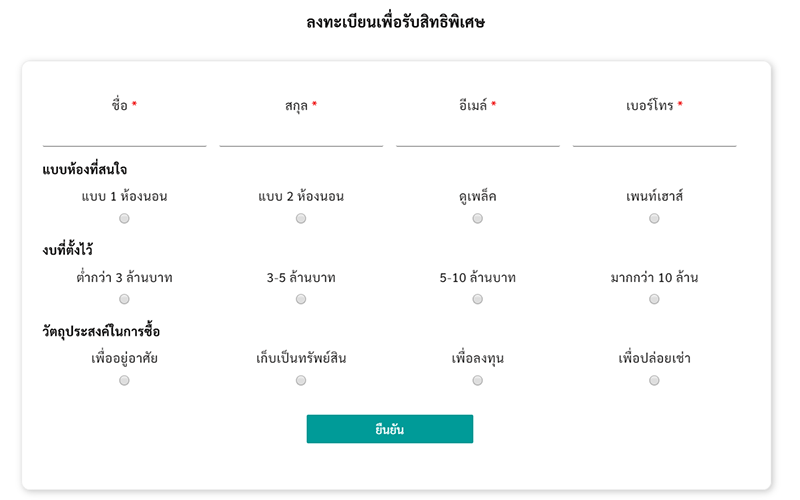Click the วัตถุประสงค์ในการซื้อ section label
The image size is (800, 500).
coord(102,331)
